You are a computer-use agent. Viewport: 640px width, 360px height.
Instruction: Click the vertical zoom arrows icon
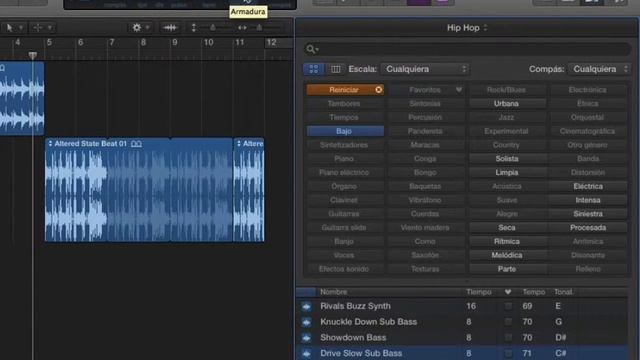(194, 28)
